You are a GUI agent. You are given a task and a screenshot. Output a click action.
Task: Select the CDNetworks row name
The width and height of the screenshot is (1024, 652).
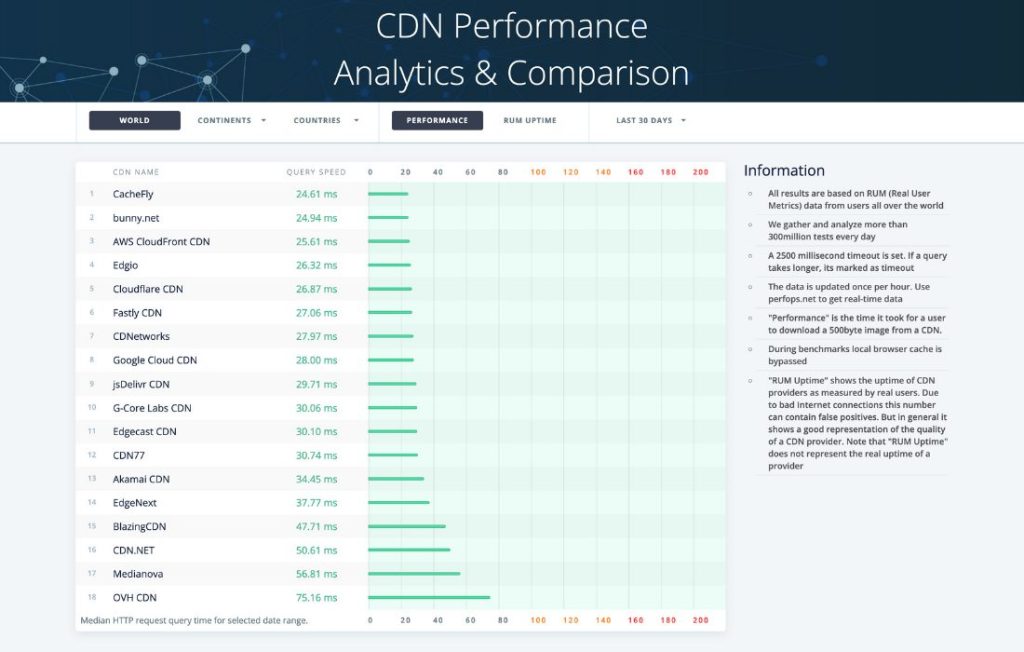click(x=141, y=336)
